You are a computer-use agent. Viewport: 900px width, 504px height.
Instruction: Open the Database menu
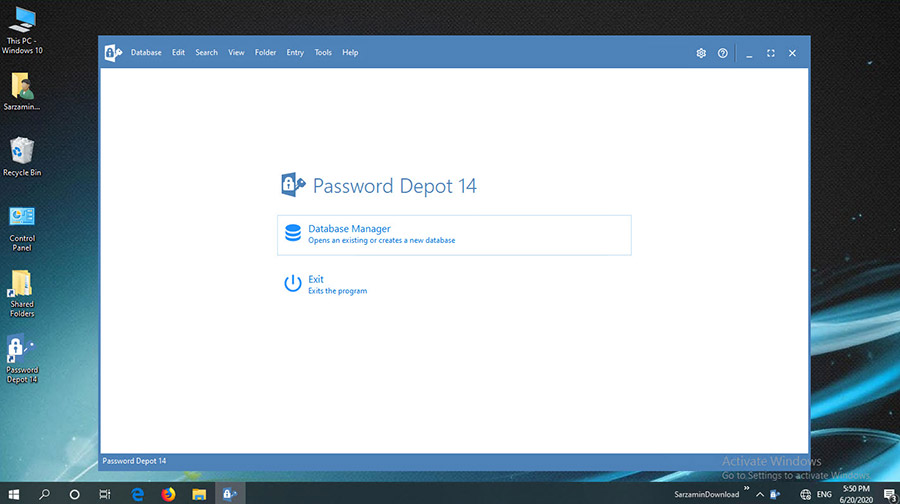pyautogui.click(x=146, y=52)
